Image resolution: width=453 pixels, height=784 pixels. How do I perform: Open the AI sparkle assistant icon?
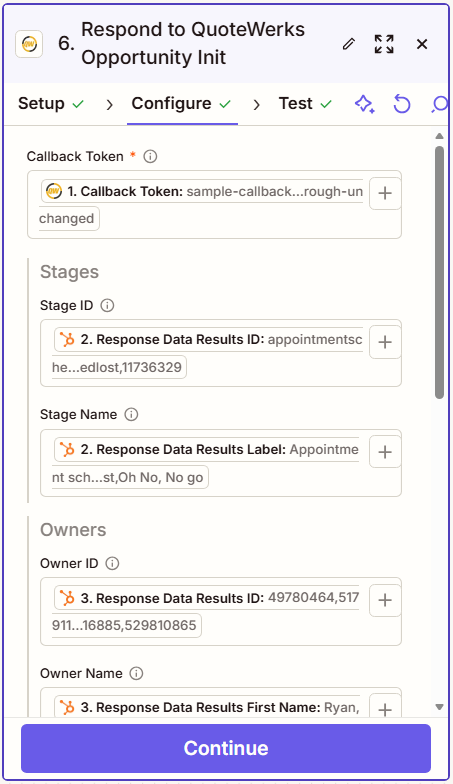coord(365,104)
